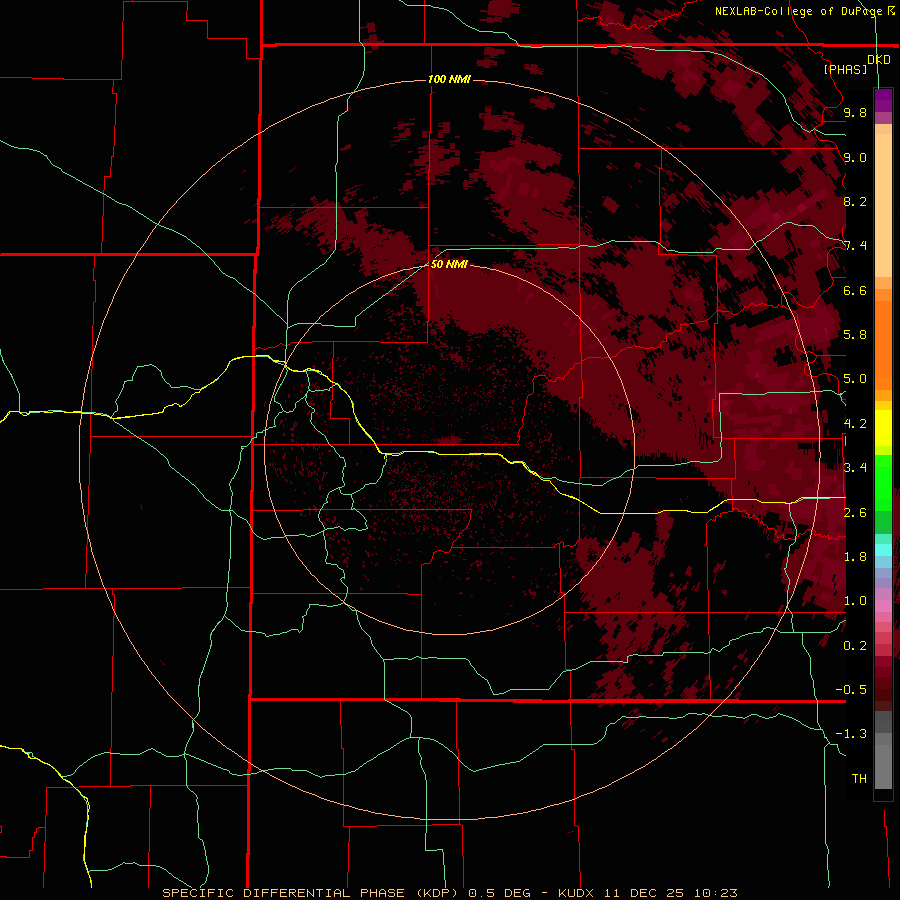Click the 3.4 legend value
Viewport: 900px width, 900px height.
point(855,468)
